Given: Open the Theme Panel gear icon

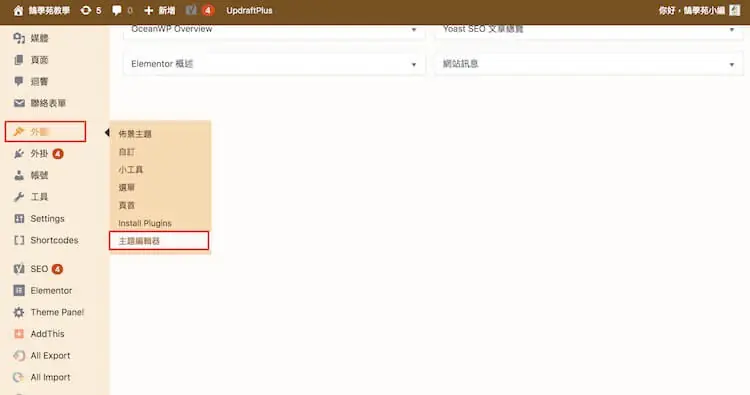Looking at the screenshot, I should [x=19, y=312].
